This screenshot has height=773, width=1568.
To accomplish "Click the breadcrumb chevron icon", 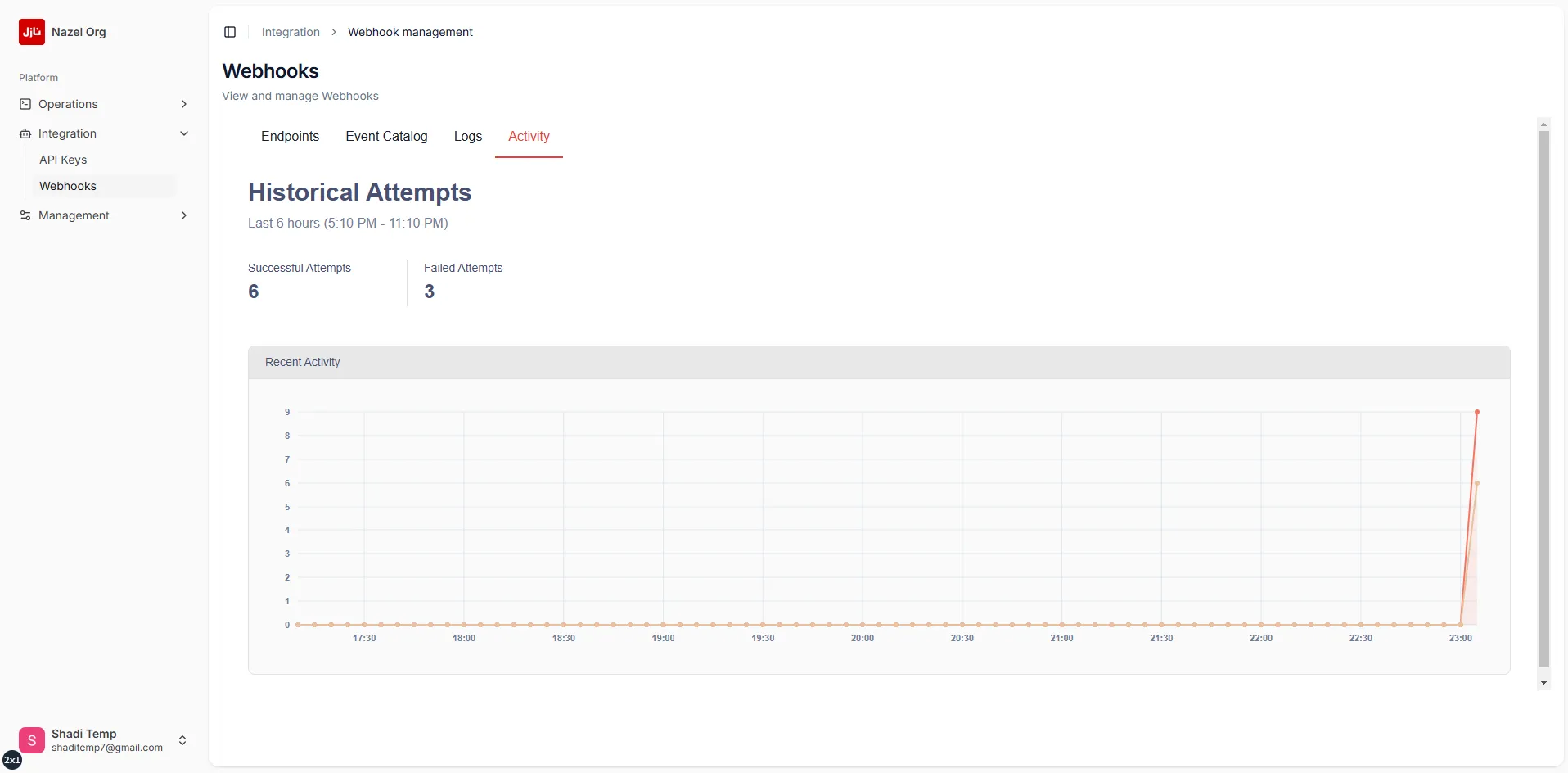I will (x=333, y=32).
